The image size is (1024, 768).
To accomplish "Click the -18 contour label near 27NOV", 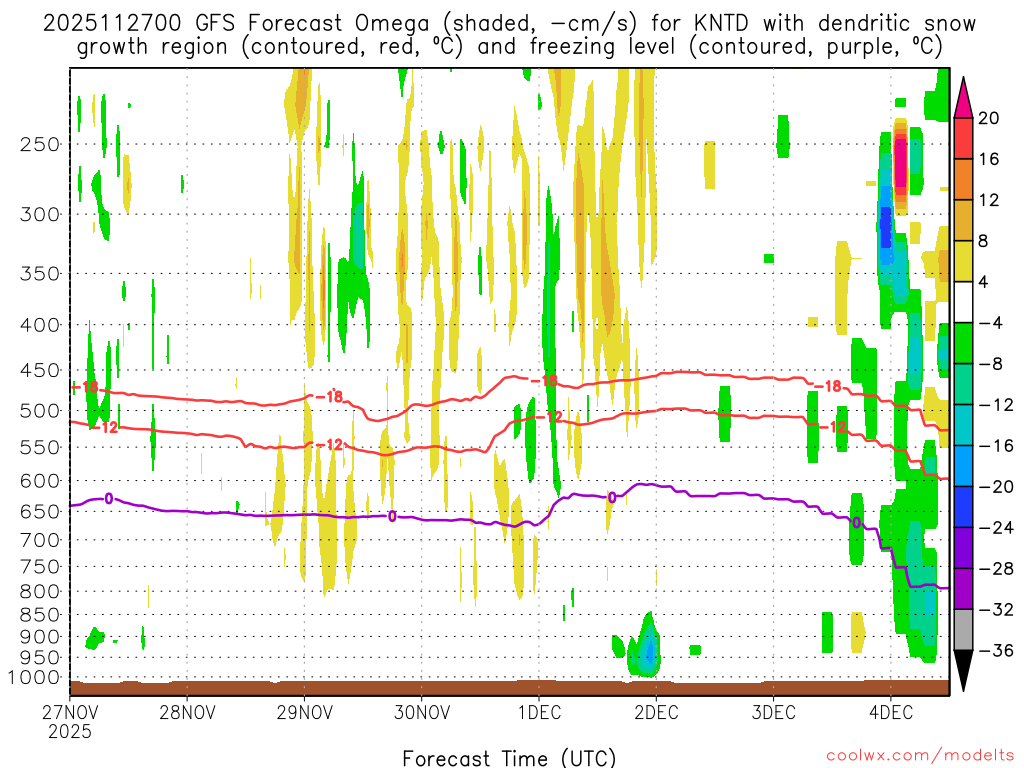I will 86,387.
